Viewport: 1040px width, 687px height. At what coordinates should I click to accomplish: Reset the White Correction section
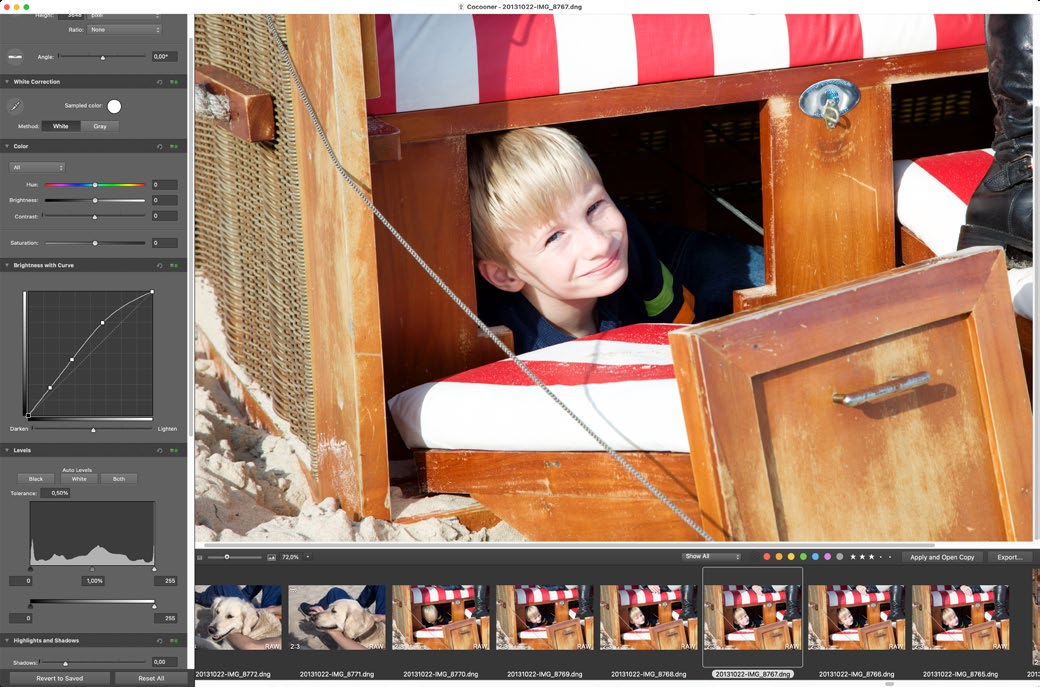[x=160, y=82]
